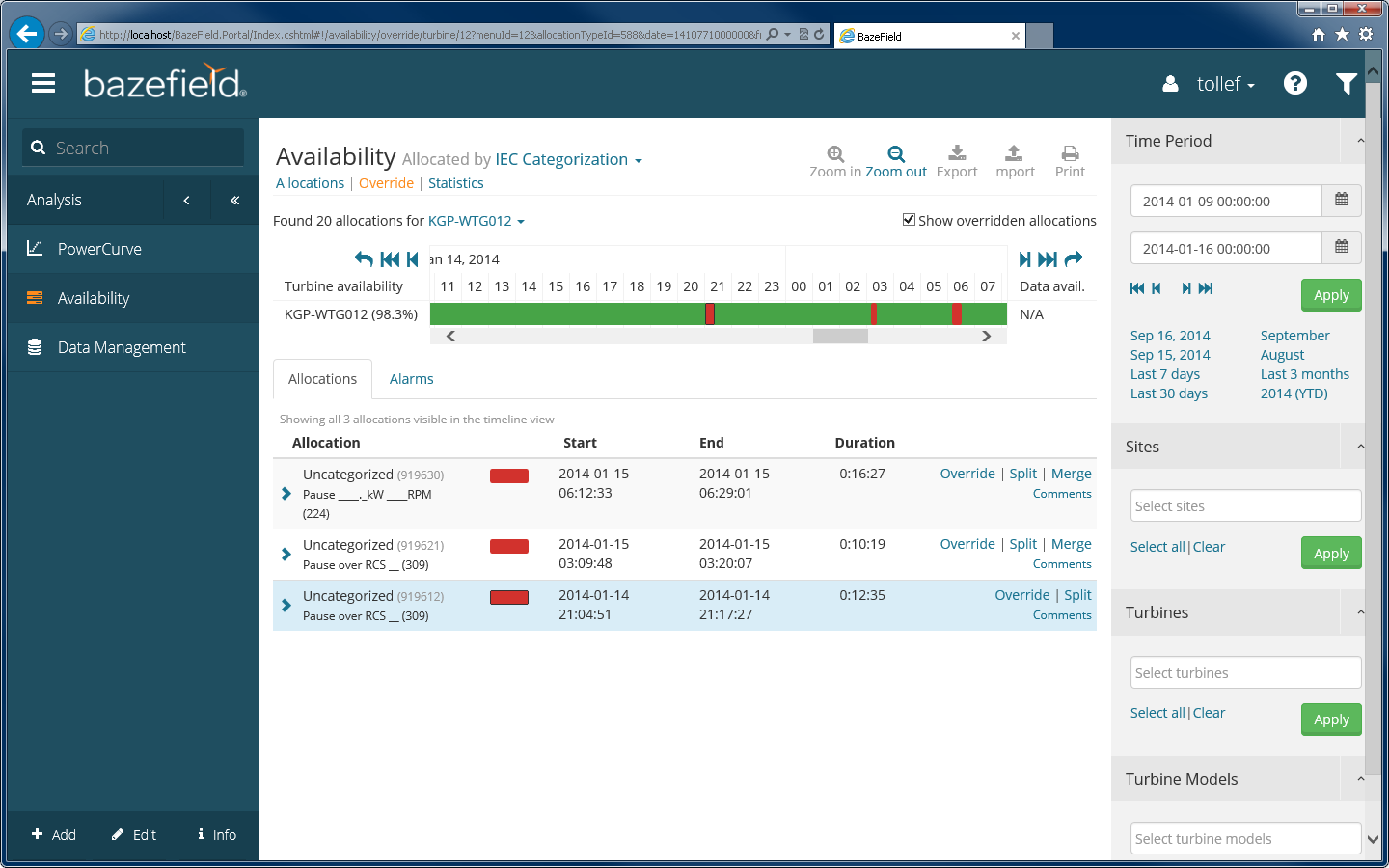Merge allocation 919621
Viewport: 1389px width, 868px height.
click(x=1072, y=544)
